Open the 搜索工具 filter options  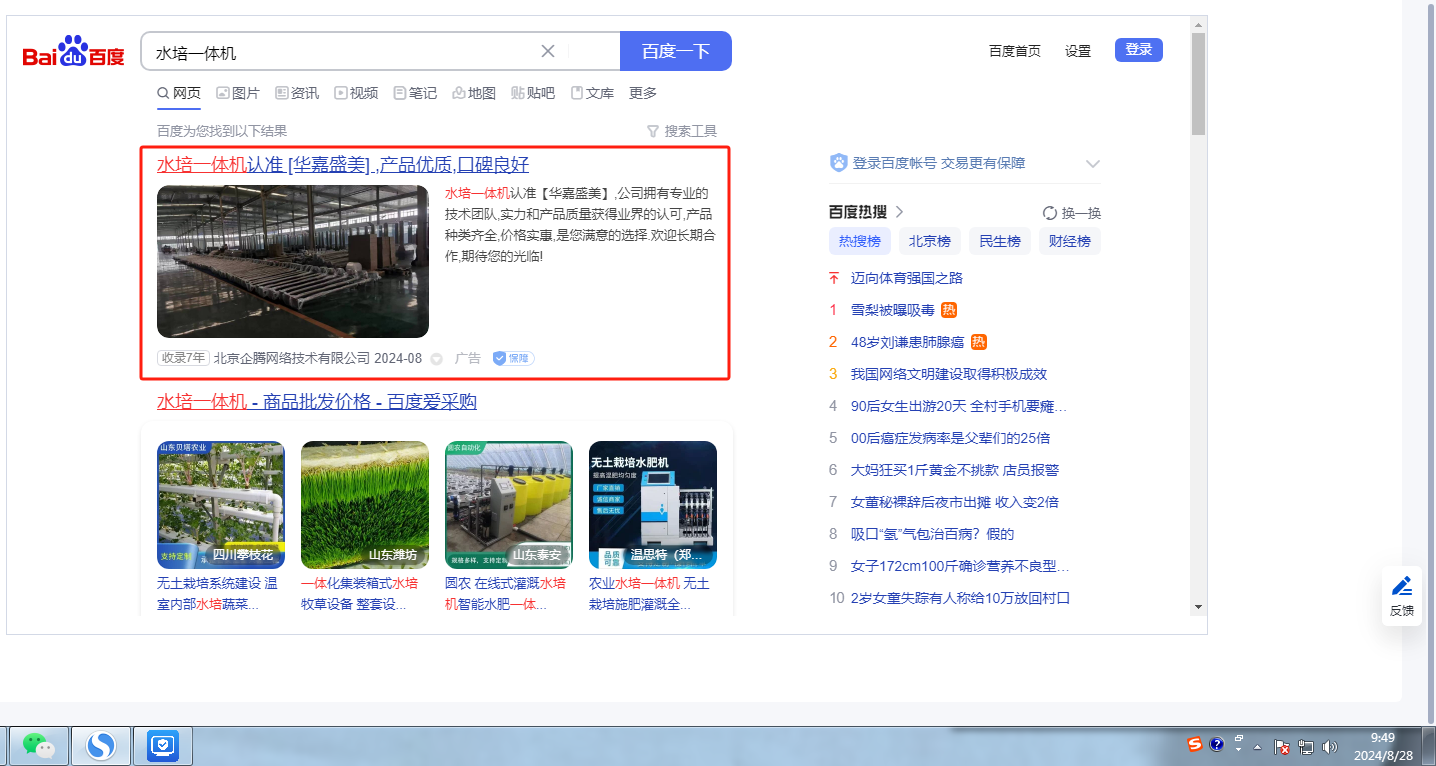point(682,131)
